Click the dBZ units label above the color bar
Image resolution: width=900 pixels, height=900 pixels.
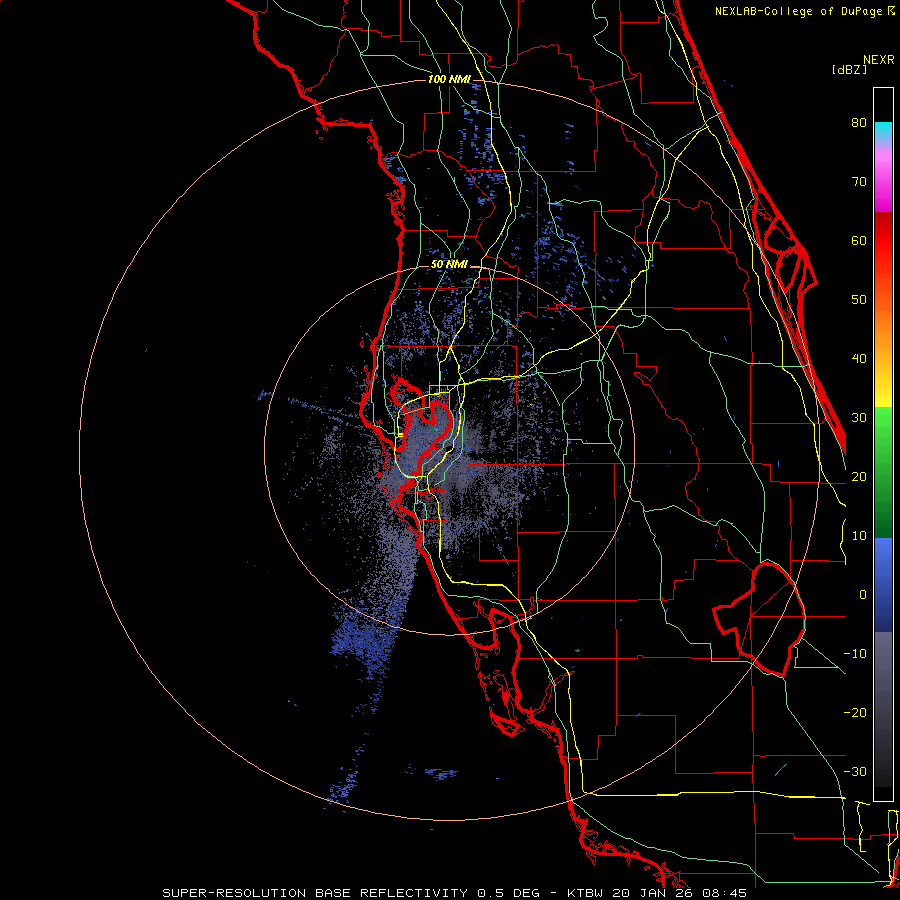tap(849, 69)
